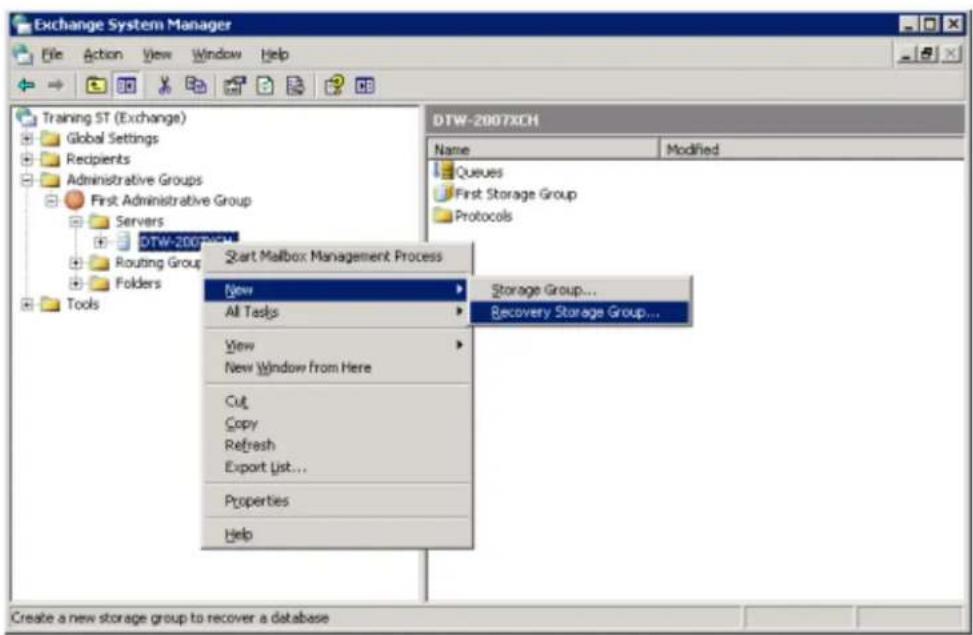
Task: Click the Up one level toolbar icon
Action: click(x=95, y=85)
